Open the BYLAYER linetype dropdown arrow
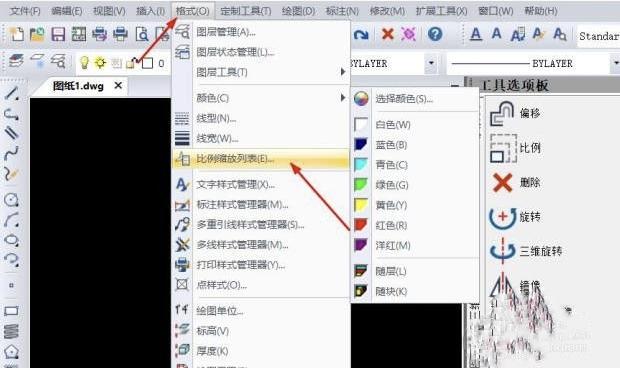620x368 pixels. (616, 63)
